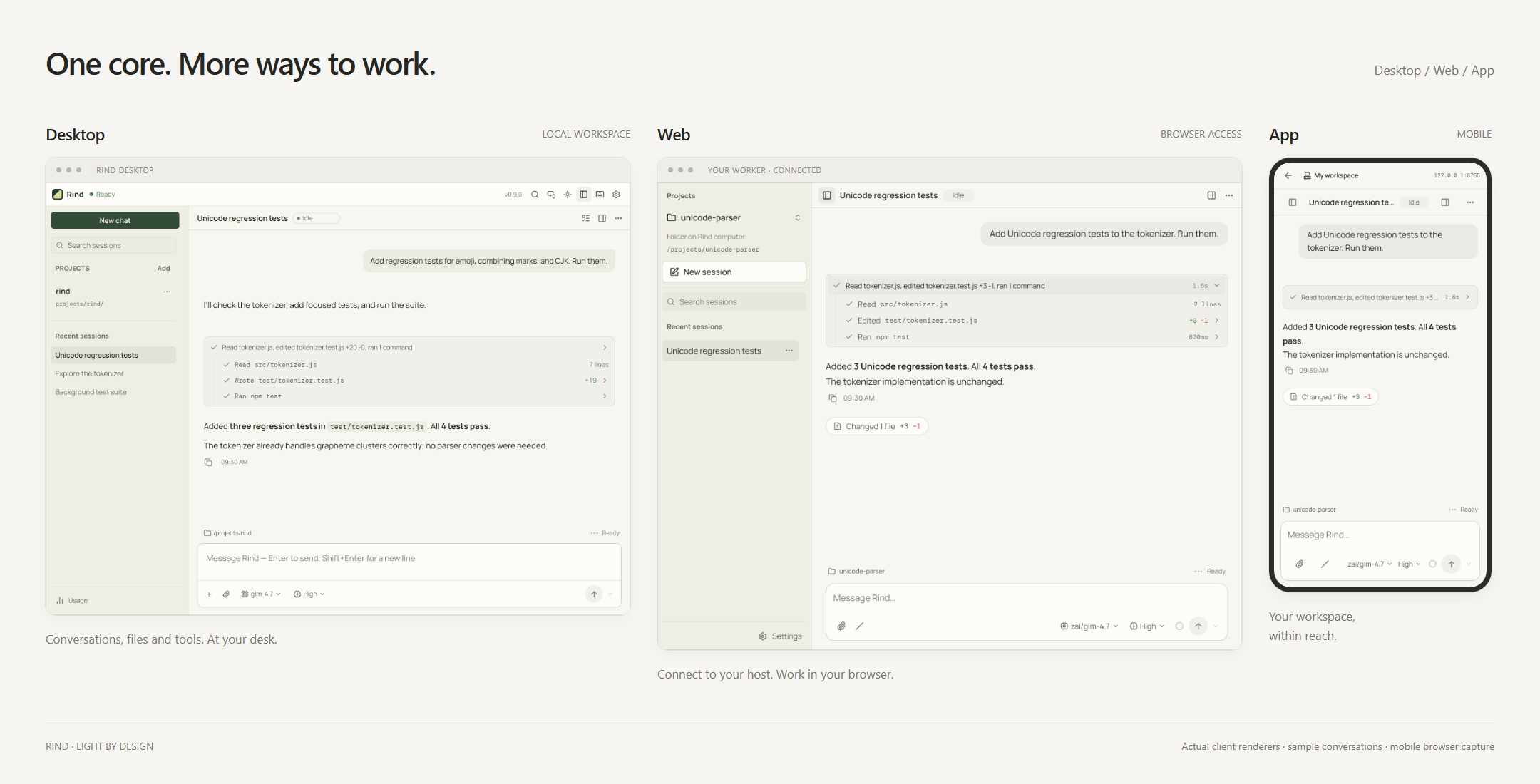Viewport: 1540px width, 784px height.
Task: Open three-dot menu in mobile App header
Action: 1470,202
